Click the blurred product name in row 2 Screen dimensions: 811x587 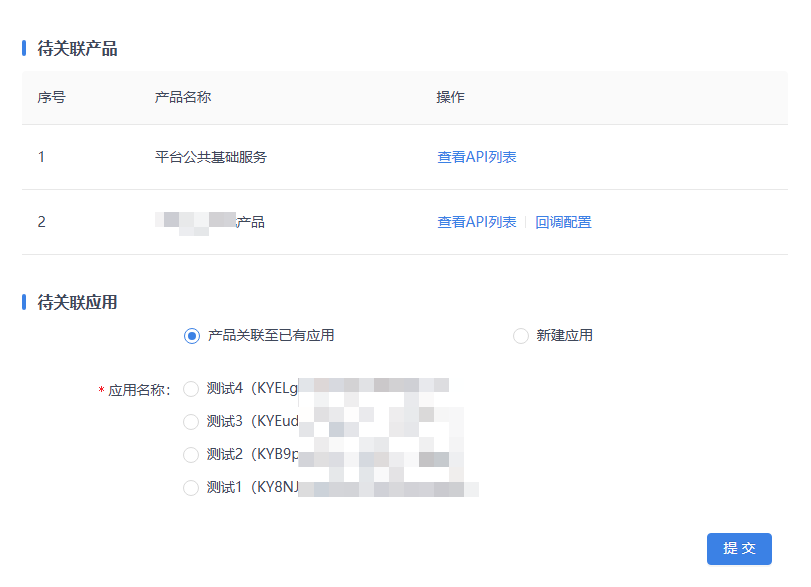tap(210, 223)
